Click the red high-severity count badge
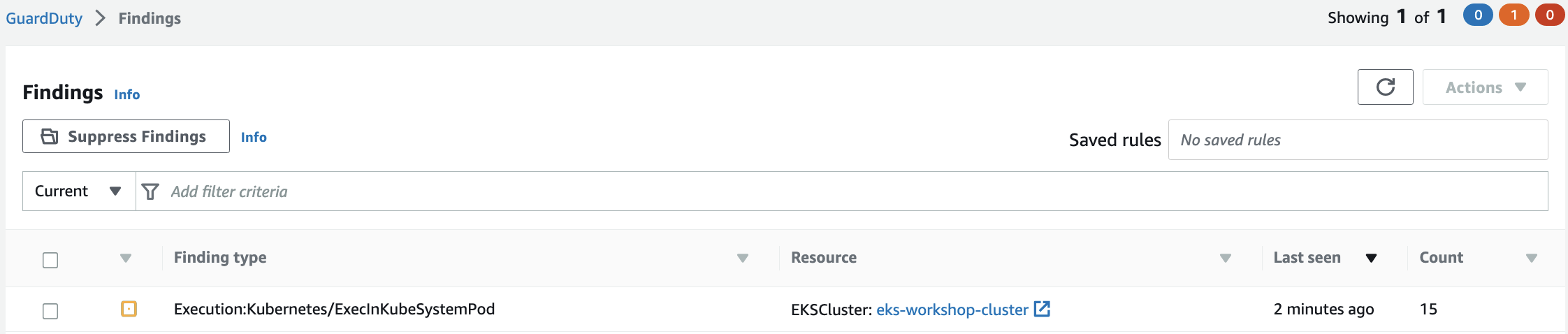Screen dimensions: 1568x334 1549,15
